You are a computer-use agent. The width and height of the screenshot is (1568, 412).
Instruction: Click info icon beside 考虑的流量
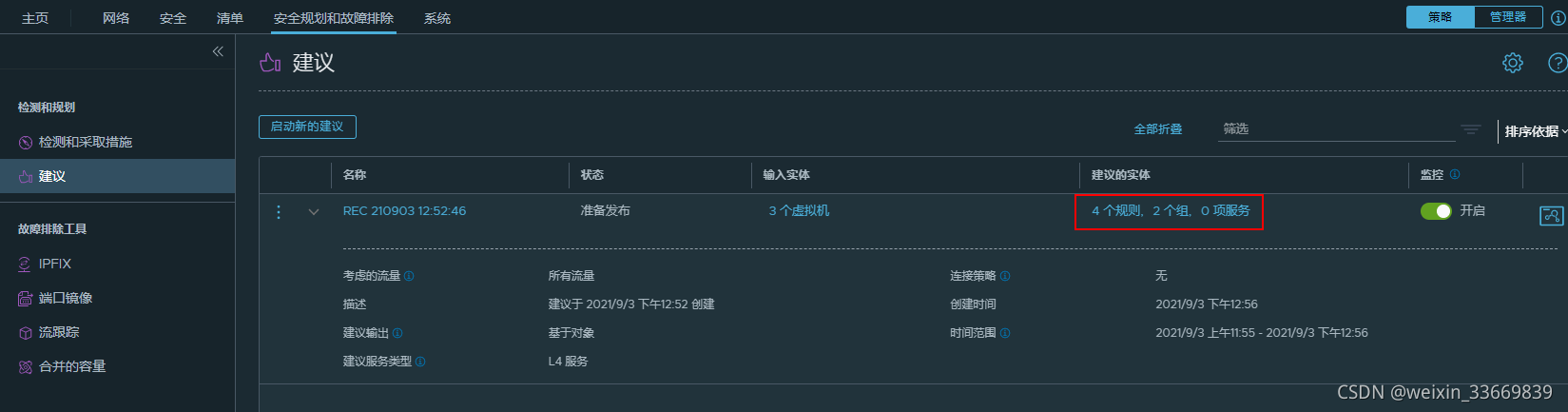tap(409, 276)
